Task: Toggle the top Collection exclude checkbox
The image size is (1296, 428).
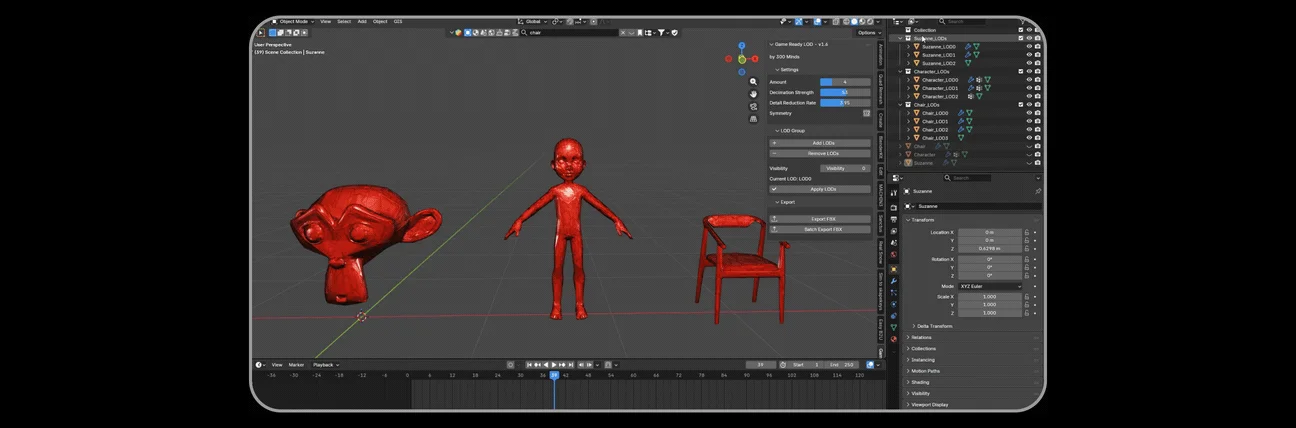Action: point(1021,30)
